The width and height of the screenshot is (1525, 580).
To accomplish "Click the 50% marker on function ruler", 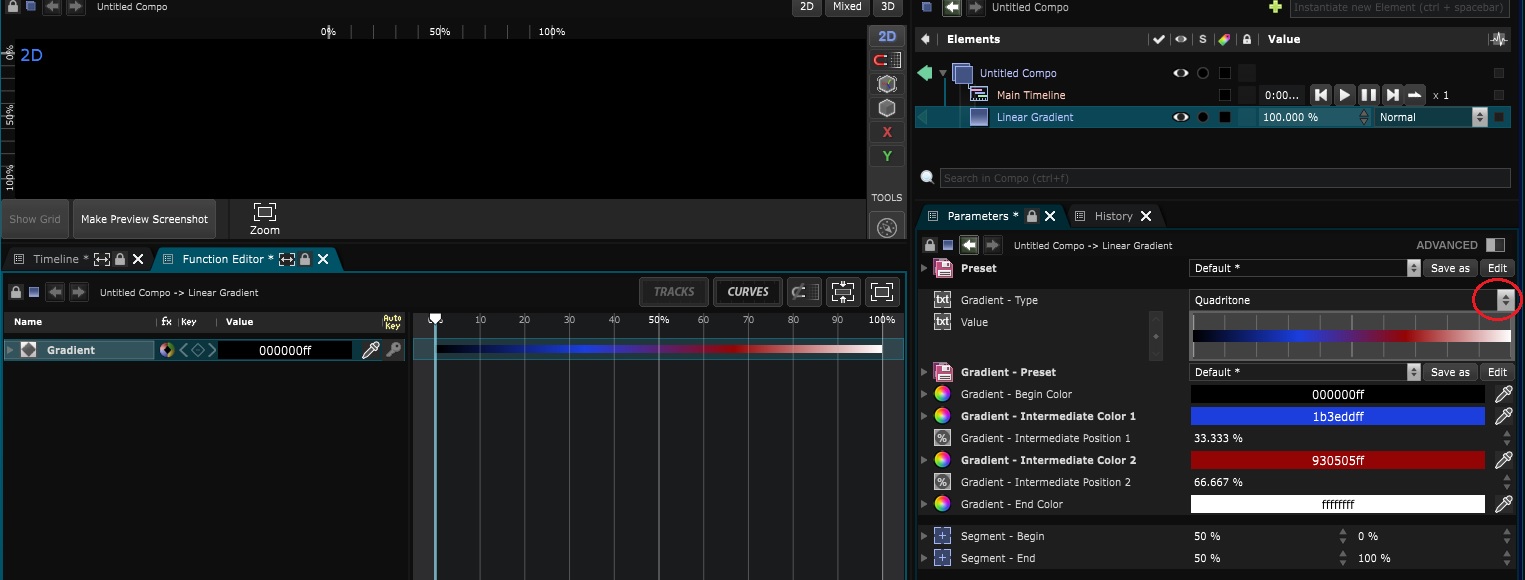I will [658, 320].
